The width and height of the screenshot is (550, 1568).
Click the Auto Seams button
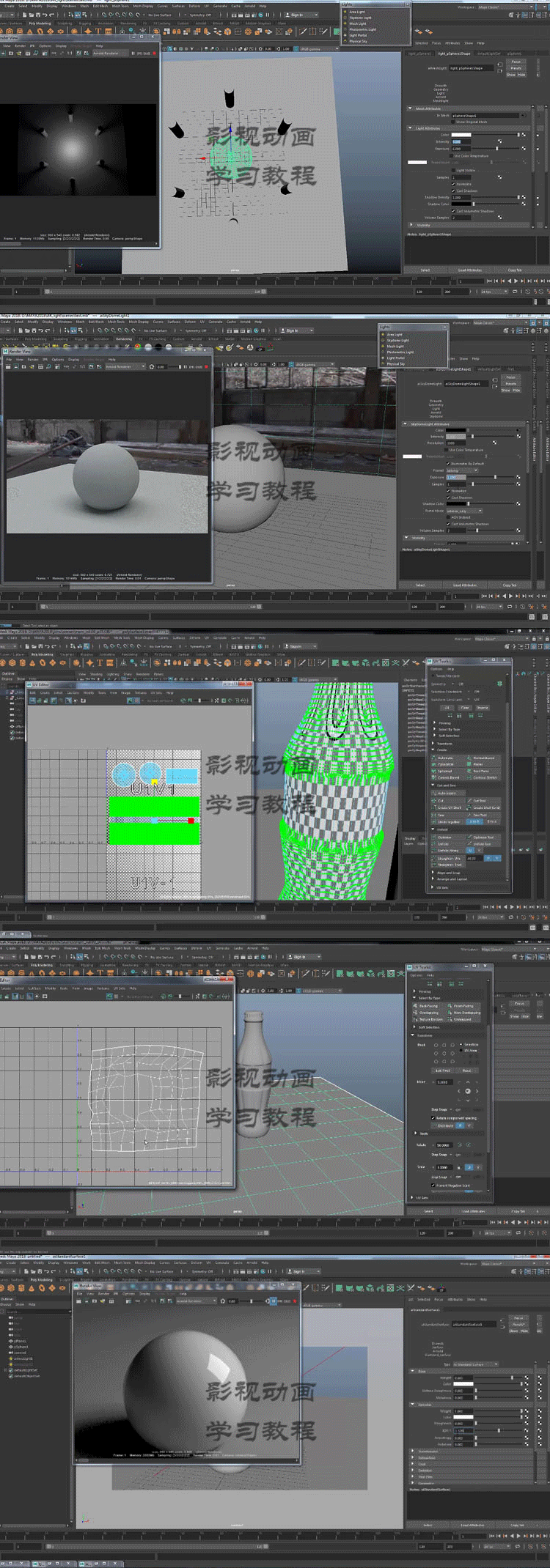(447, 793)
